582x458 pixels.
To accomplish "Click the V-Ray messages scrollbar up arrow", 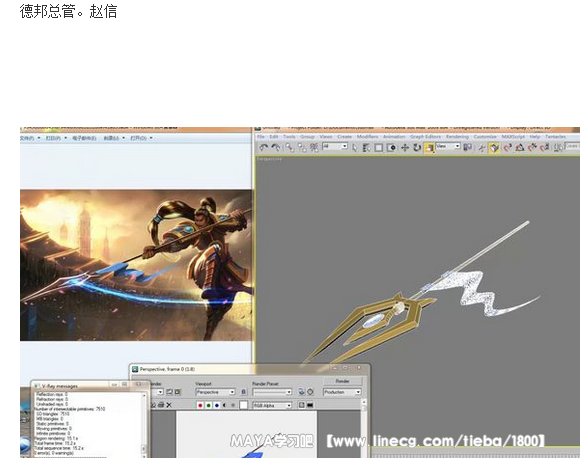I will pos(144,396).
